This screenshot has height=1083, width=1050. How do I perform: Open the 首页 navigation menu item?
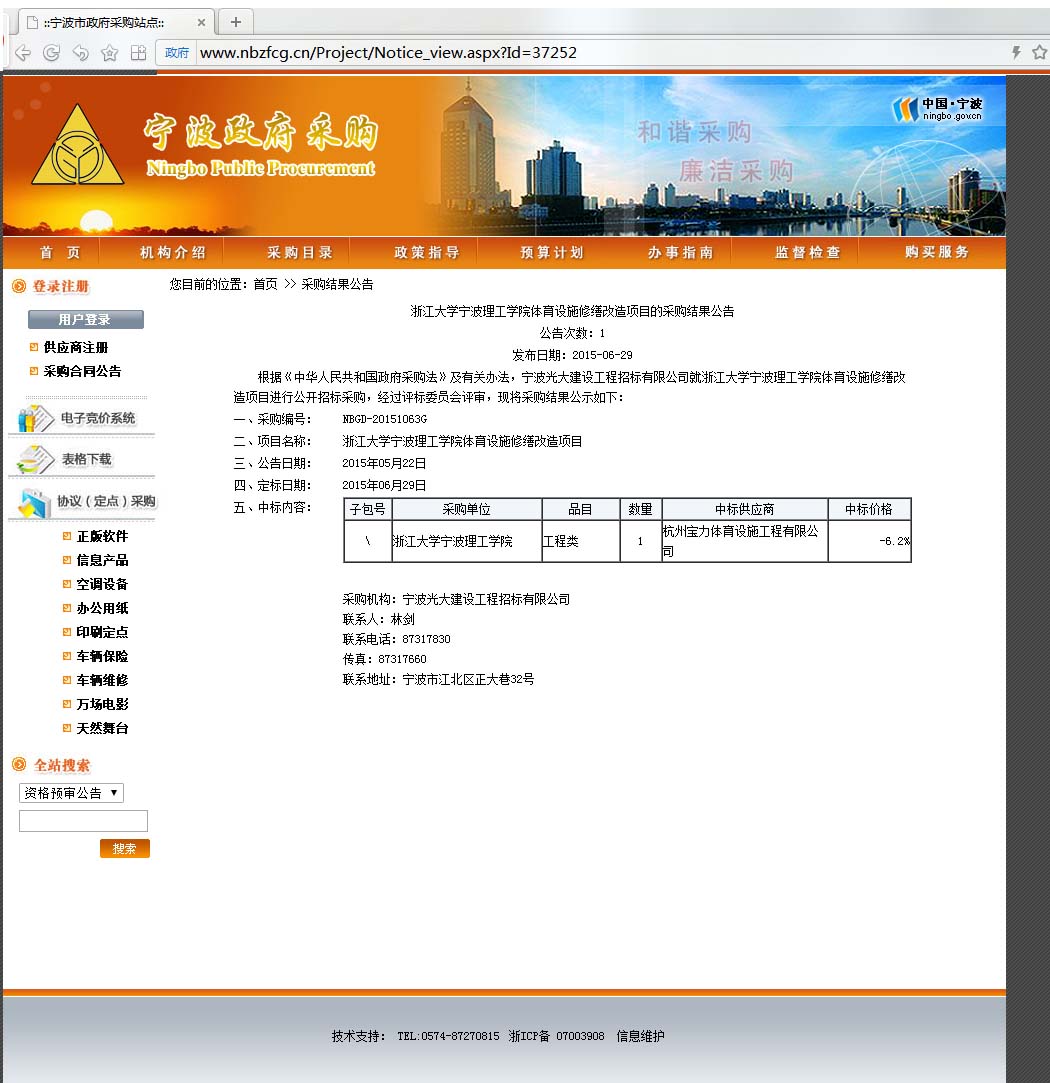click(x=60, y=253)
